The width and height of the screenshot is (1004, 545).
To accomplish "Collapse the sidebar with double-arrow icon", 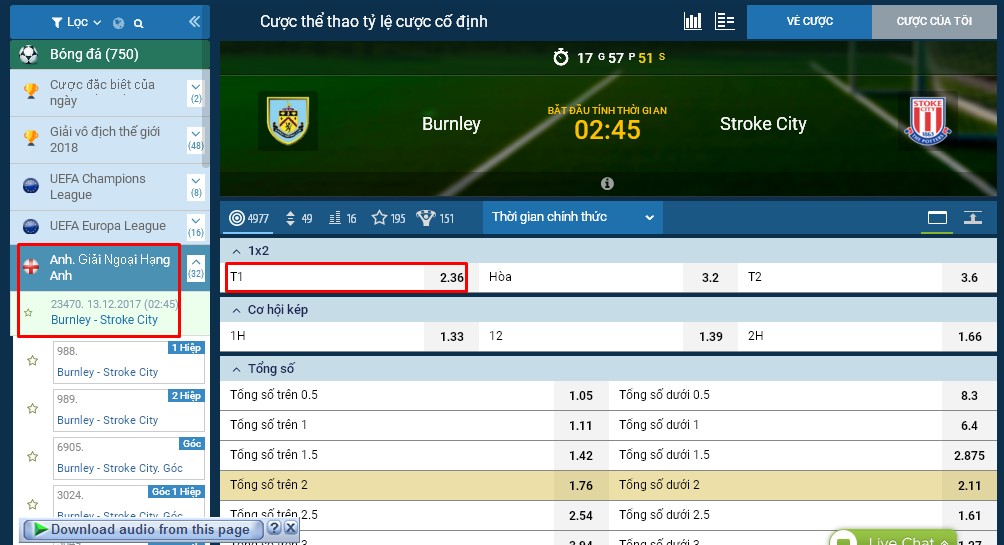I will coord(195,22).
